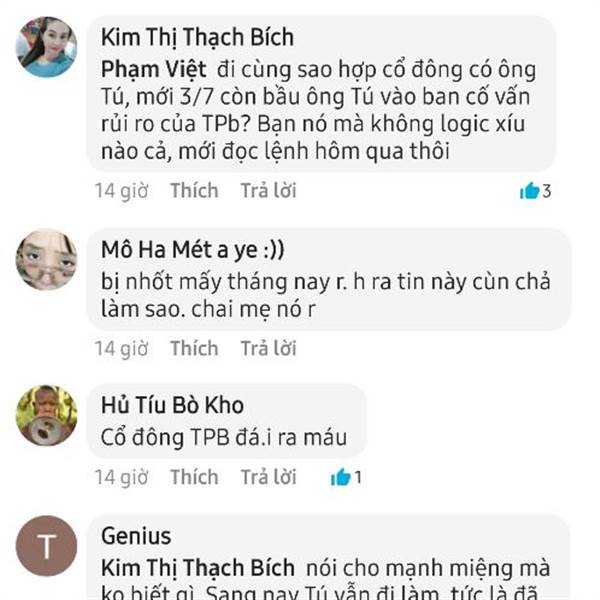Open Mô Ha Mét a ye profile picture

[46, 260]
